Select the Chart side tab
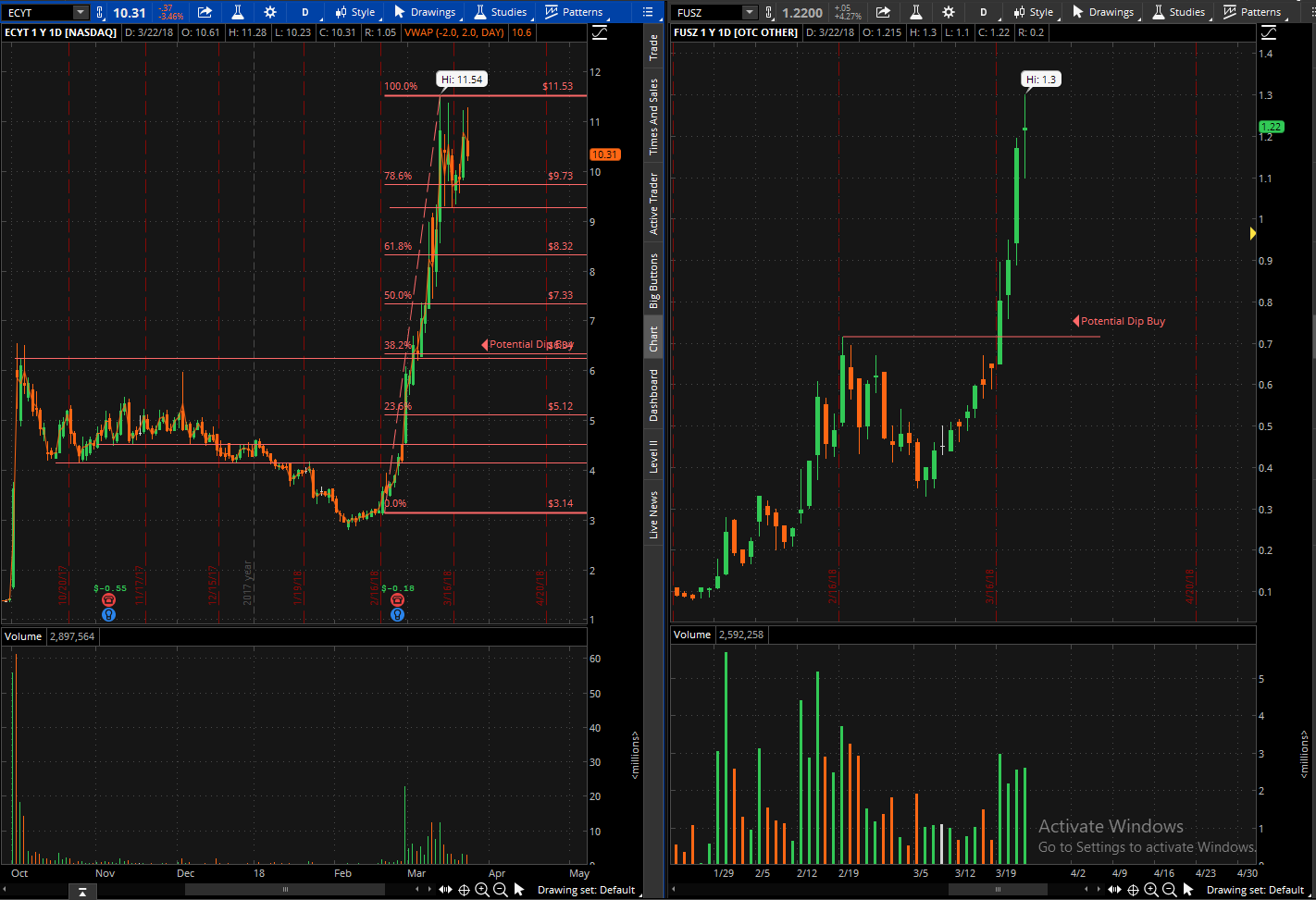This screenshot has height=900, width=1316. (x=653, y=339)
